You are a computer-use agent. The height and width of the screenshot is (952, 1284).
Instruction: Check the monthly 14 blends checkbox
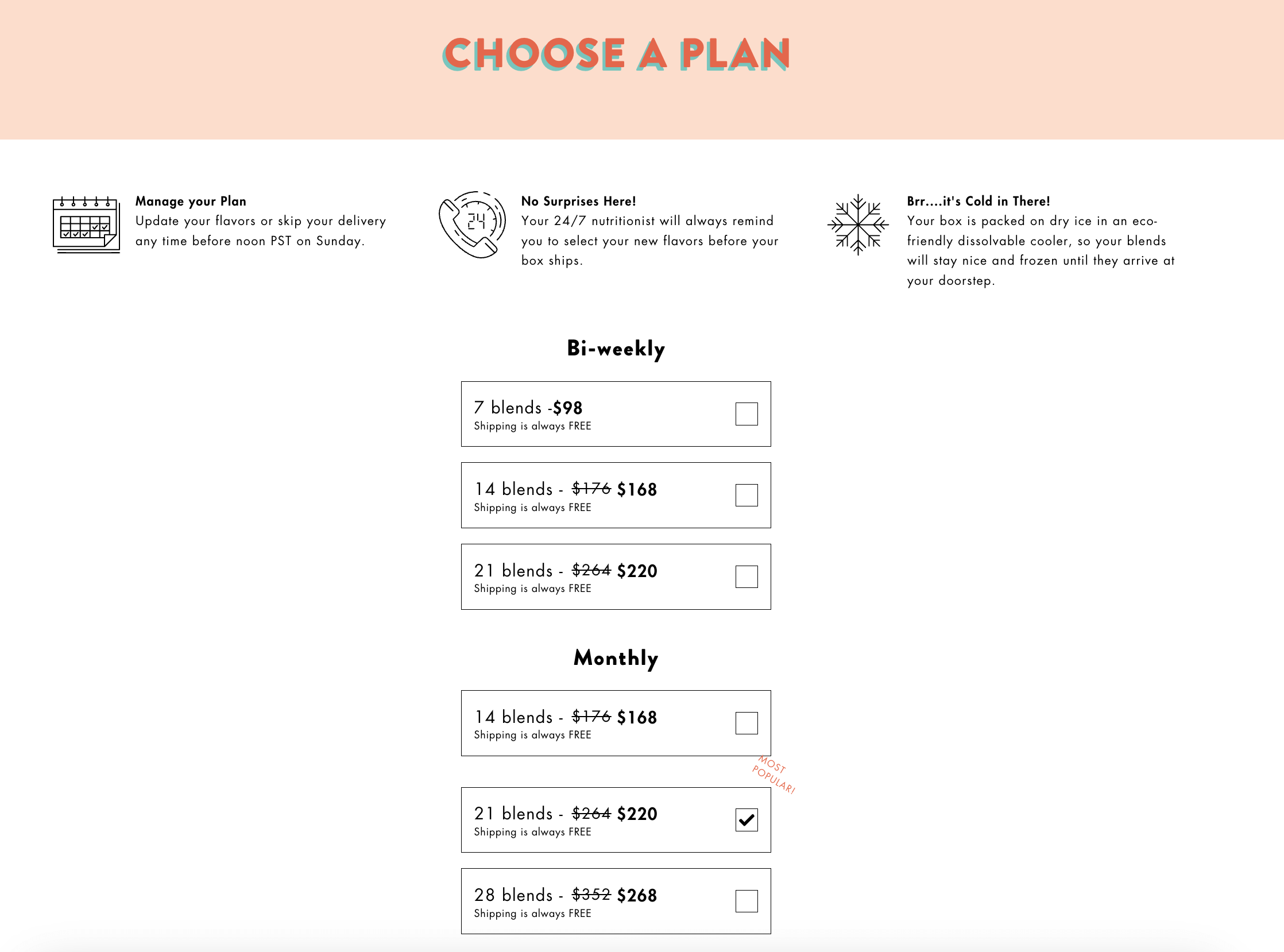click(746, 723)
